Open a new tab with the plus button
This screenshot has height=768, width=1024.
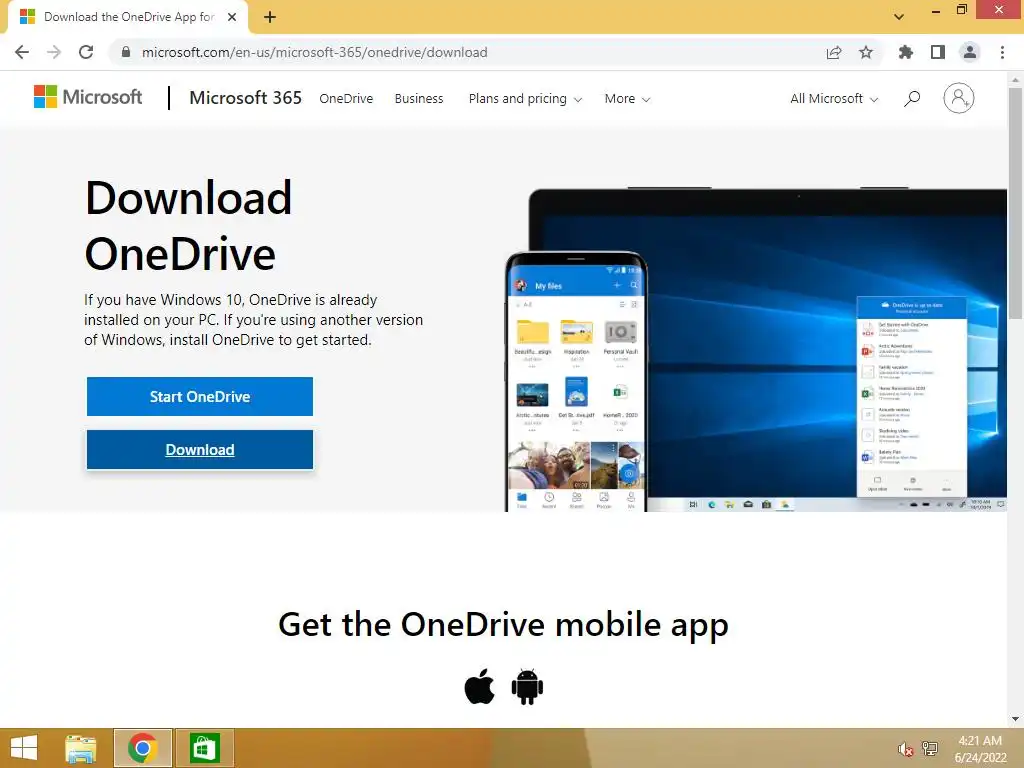click(270, 17)
